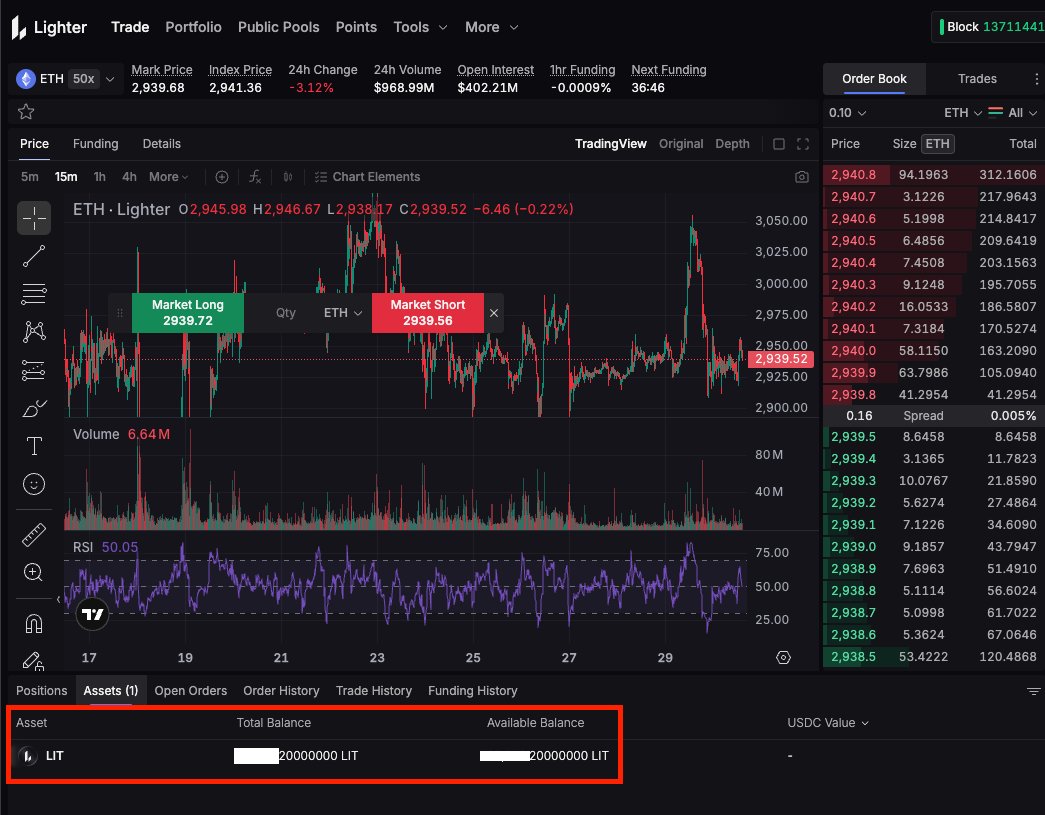The image size is (1045, 815).
Task: Go to Public Pools
Action: (279, 27)
